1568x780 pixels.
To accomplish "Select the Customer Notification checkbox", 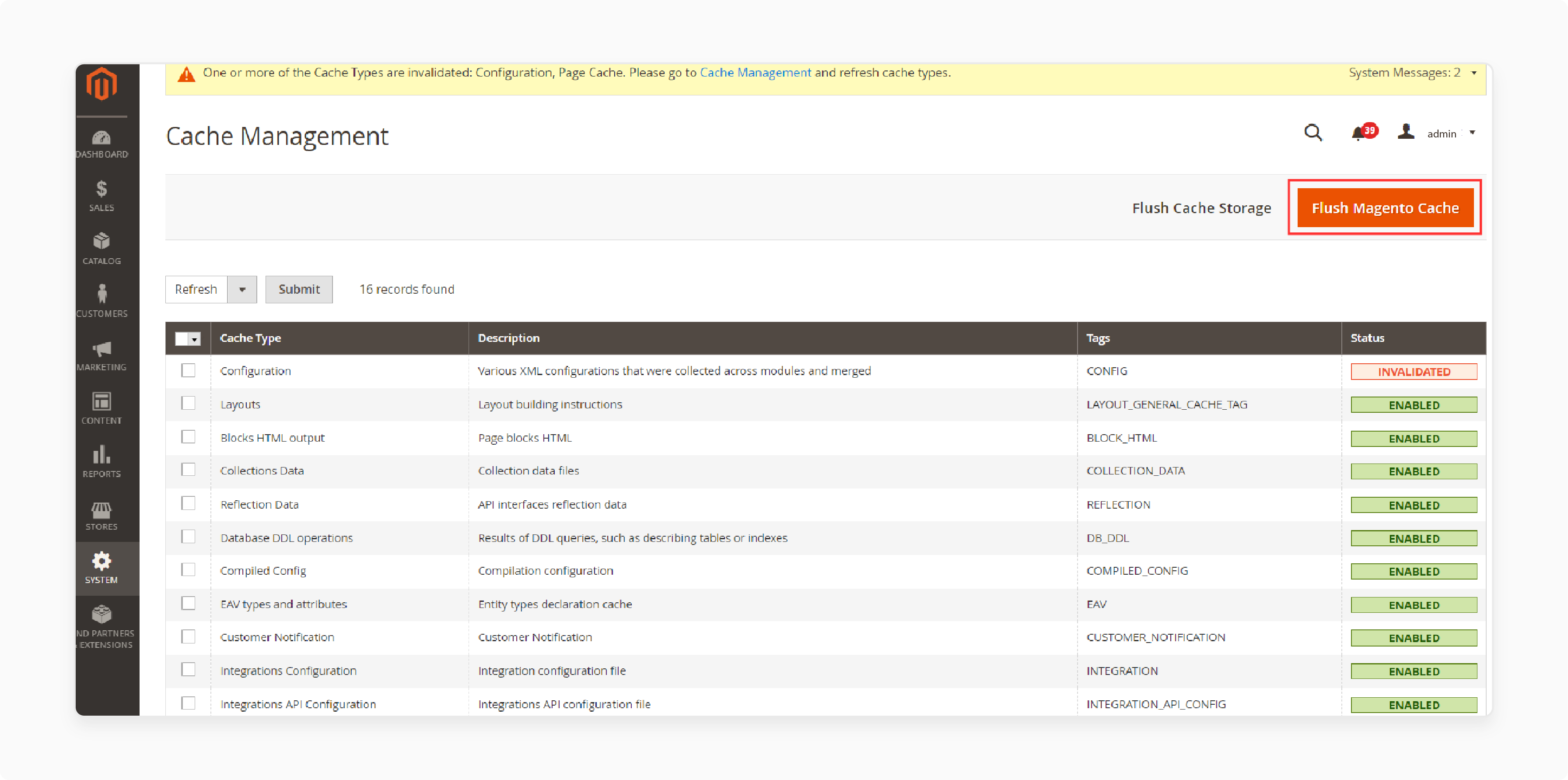I will point(189,636).
